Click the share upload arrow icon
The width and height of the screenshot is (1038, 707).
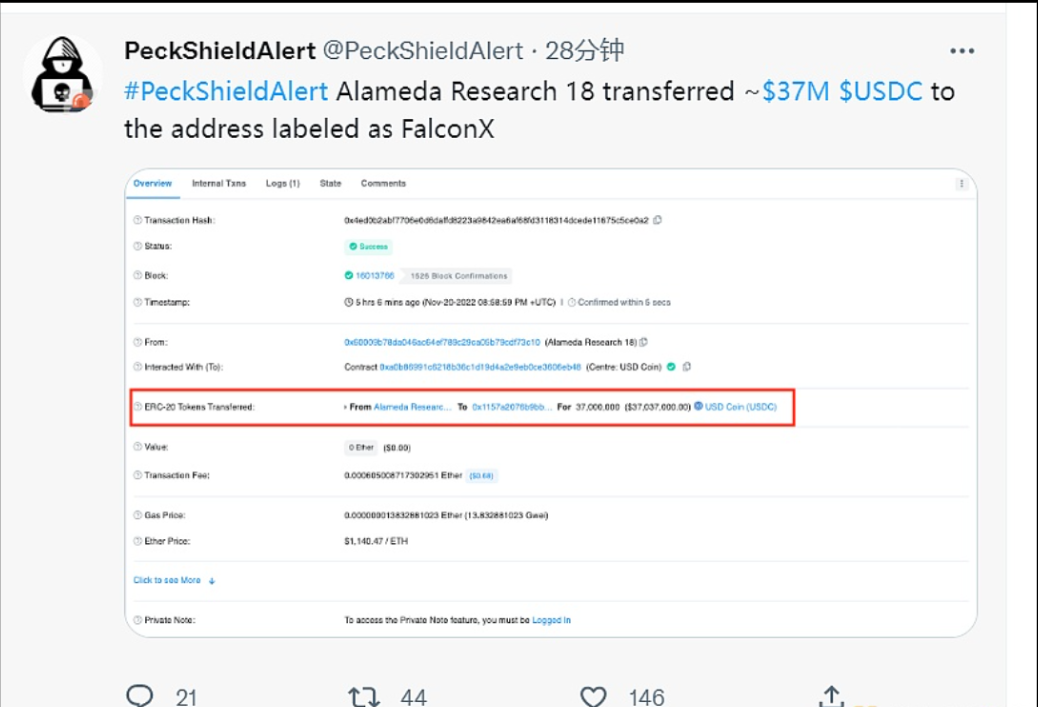[x=832, y=696]
